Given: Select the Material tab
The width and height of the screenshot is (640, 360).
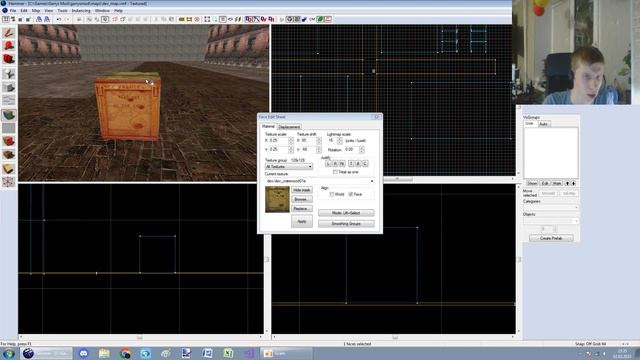Looking at the screenshot, I should click(268, 127).
